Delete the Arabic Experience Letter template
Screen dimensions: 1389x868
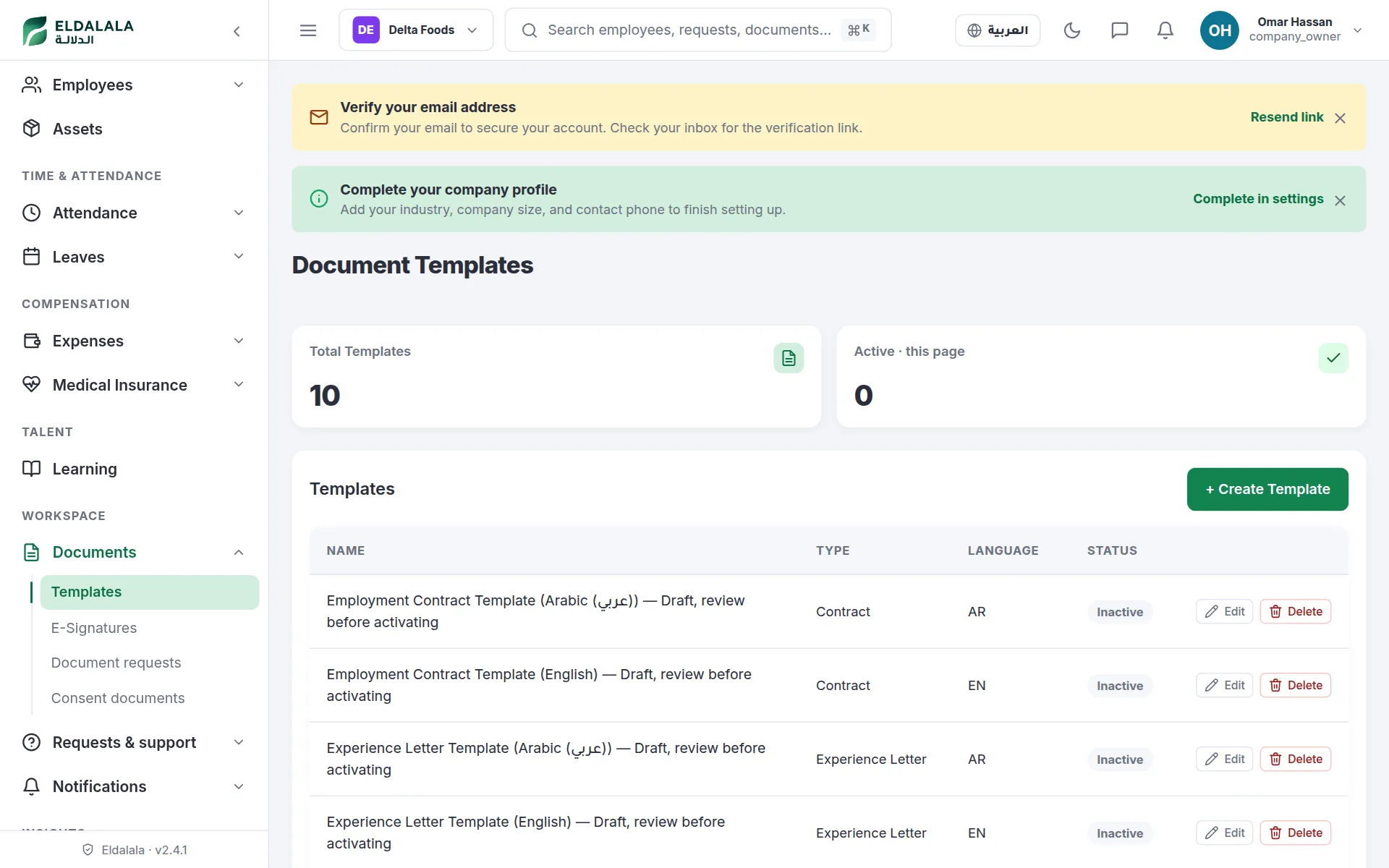1296,759
